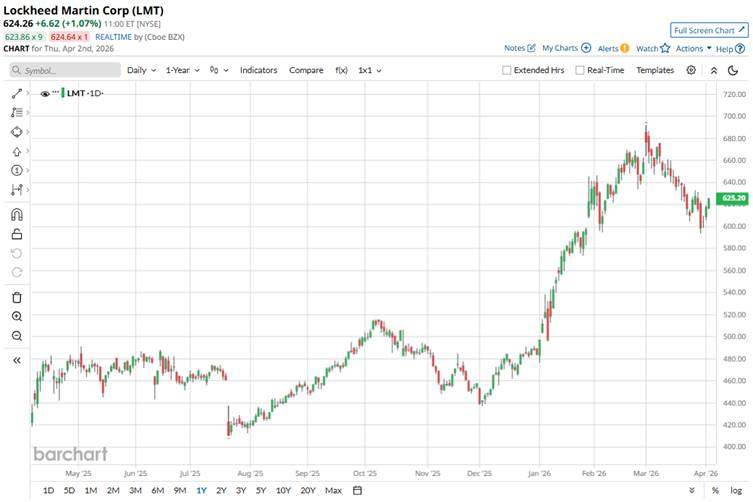Switch to log scale

736,490
